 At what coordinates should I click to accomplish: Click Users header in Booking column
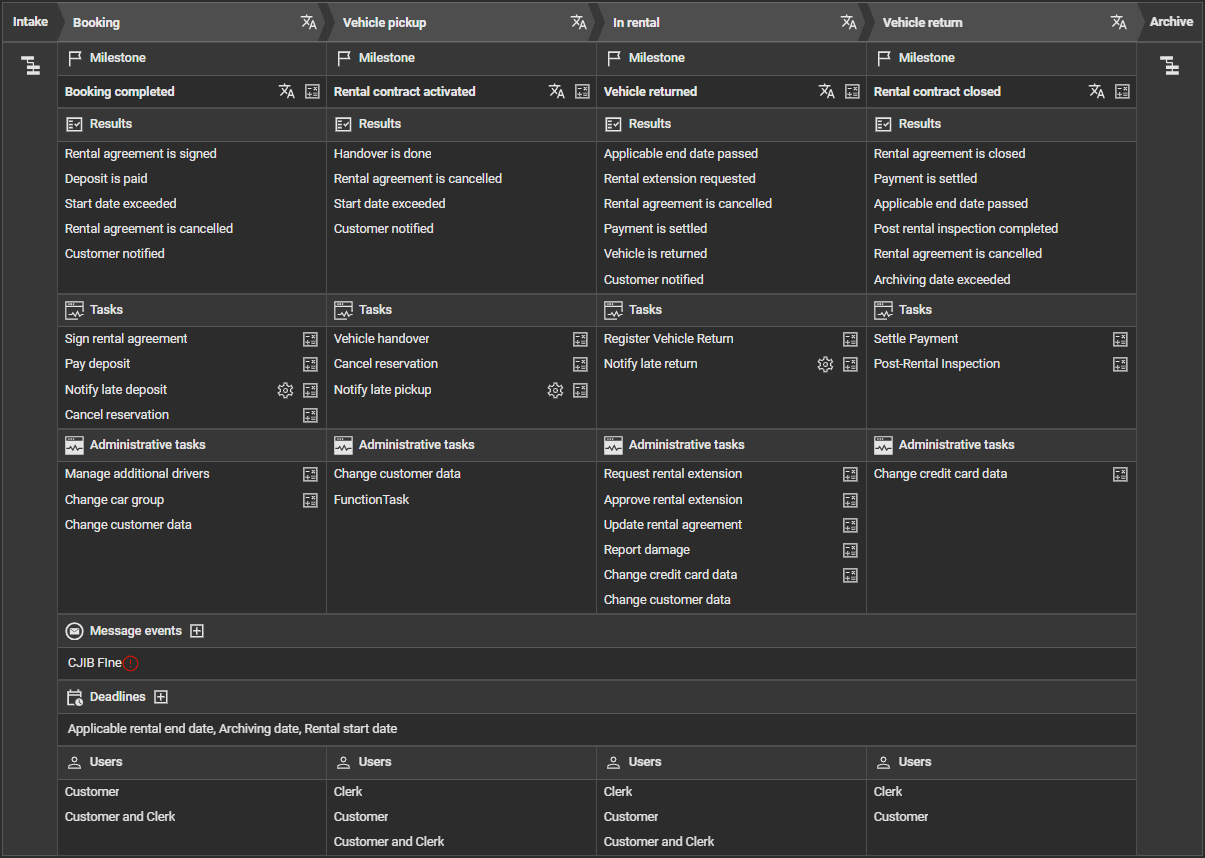[x=106, y=762]
